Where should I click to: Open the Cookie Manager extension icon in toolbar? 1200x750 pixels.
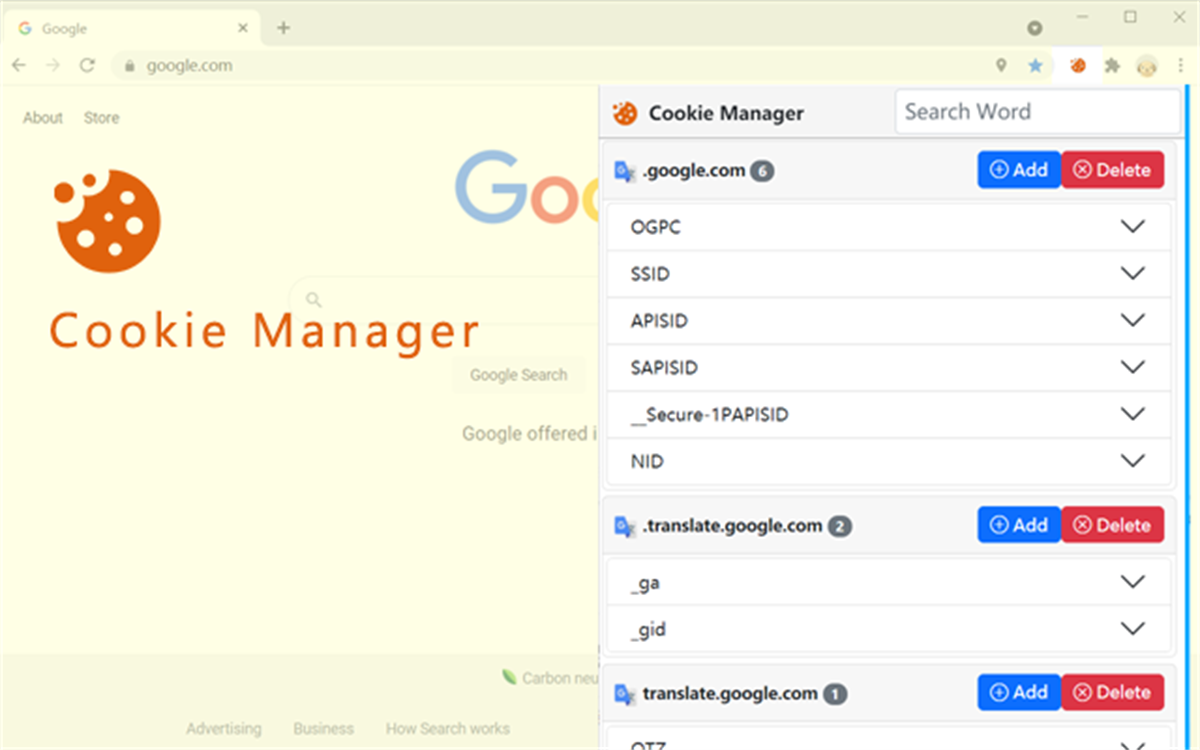coord(1078,66)
